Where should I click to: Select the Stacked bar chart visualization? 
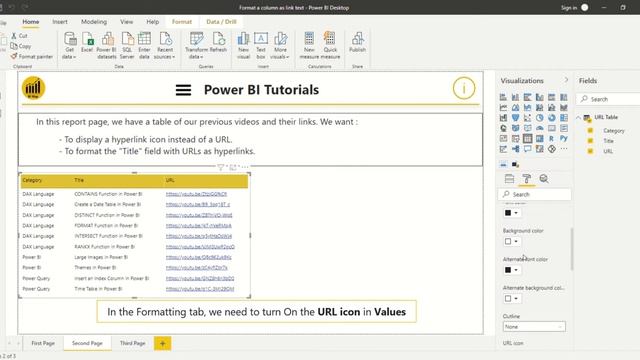coord(503,97)
